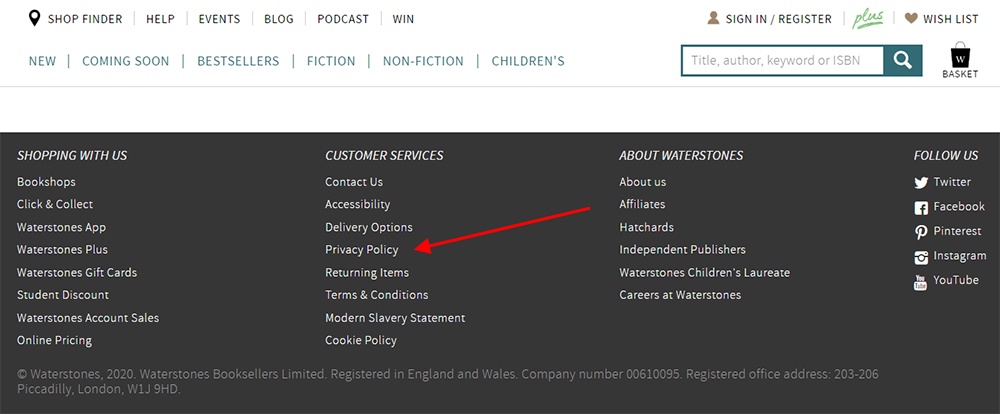This screenshot has height=414, width=1000.
Task: Open Waterstones Account Sales link
Action: [x=88, y=318]
